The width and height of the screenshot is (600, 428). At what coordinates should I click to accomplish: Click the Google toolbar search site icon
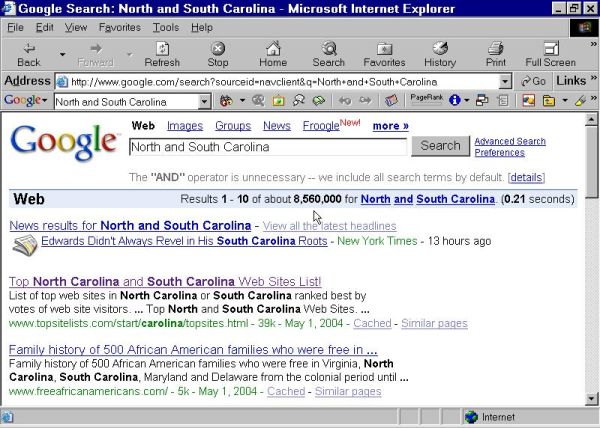(258, 101)
